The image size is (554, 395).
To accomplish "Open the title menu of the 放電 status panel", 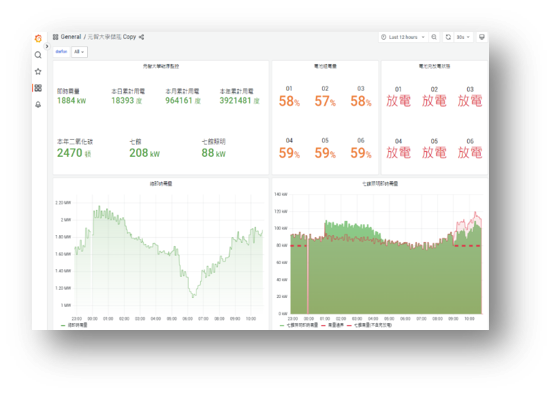I will (434, 66).
